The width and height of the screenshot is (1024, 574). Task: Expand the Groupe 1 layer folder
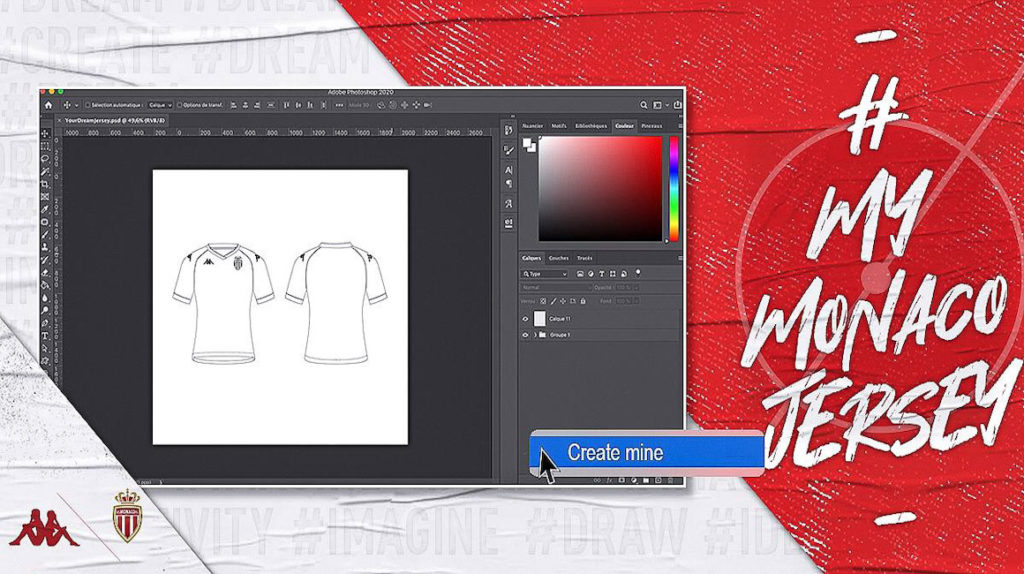(535, 335)
